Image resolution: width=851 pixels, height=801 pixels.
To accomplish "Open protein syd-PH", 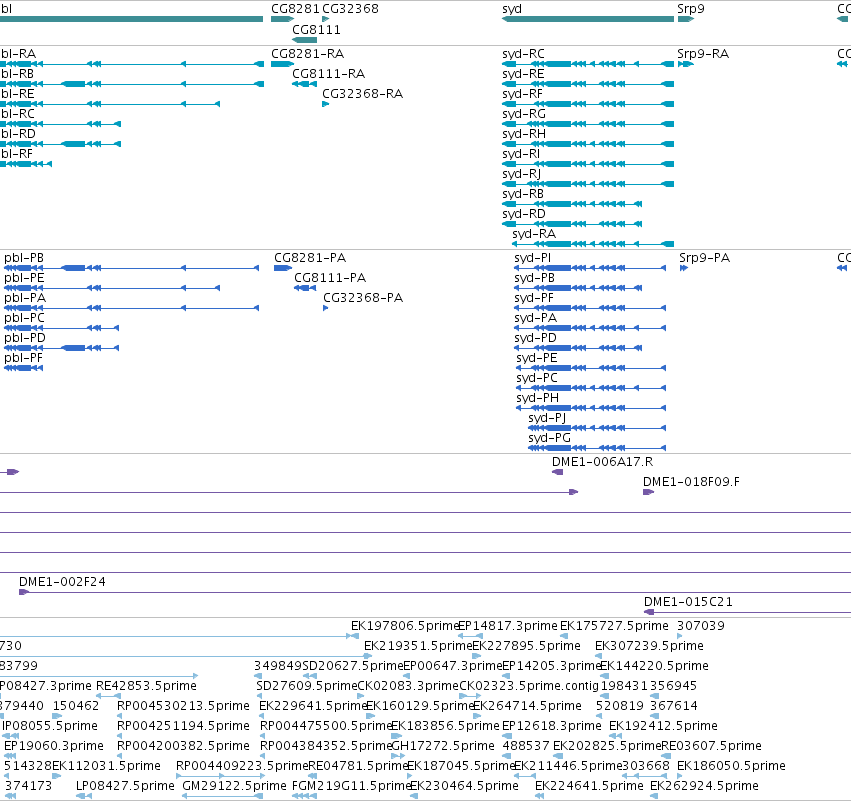I will (x=537, y=398).
